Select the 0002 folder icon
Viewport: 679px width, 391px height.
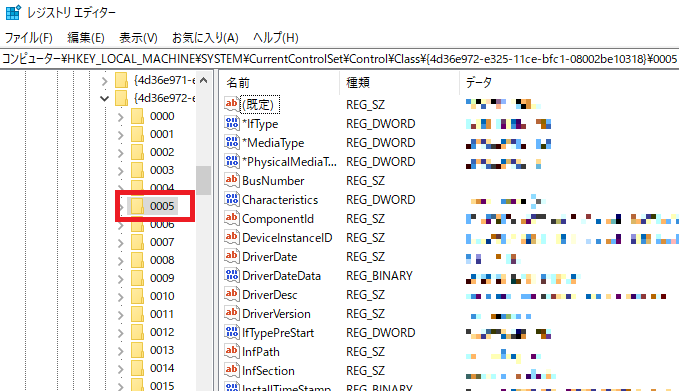[137, 152]
